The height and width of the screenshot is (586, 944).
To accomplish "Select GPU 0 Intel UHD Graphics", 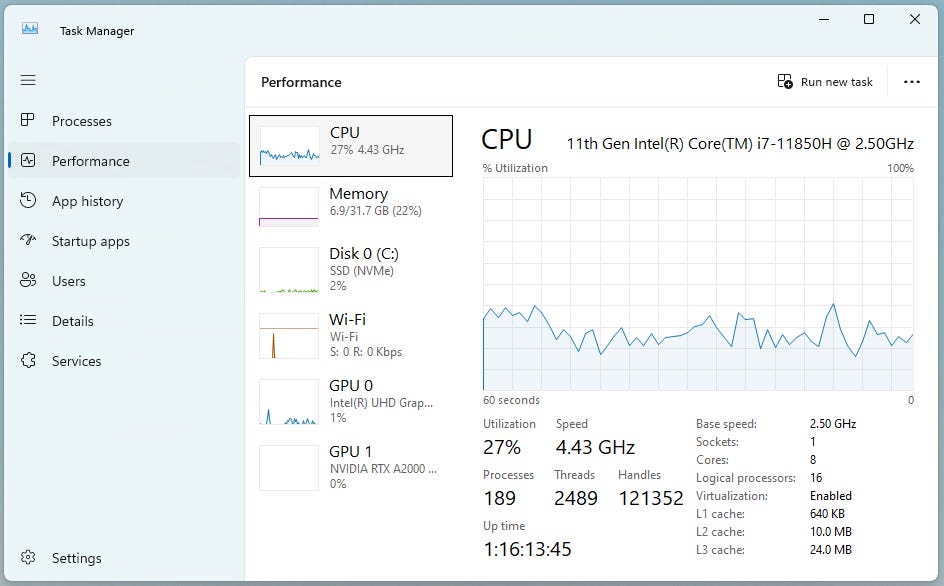I will pos(351,402).
